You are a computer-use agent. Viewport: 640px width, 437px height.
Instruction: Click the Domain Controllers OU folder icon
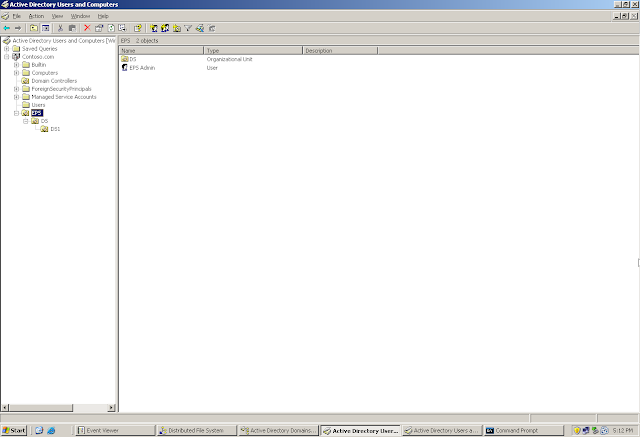pyautogui.click(x=25, y=81)
